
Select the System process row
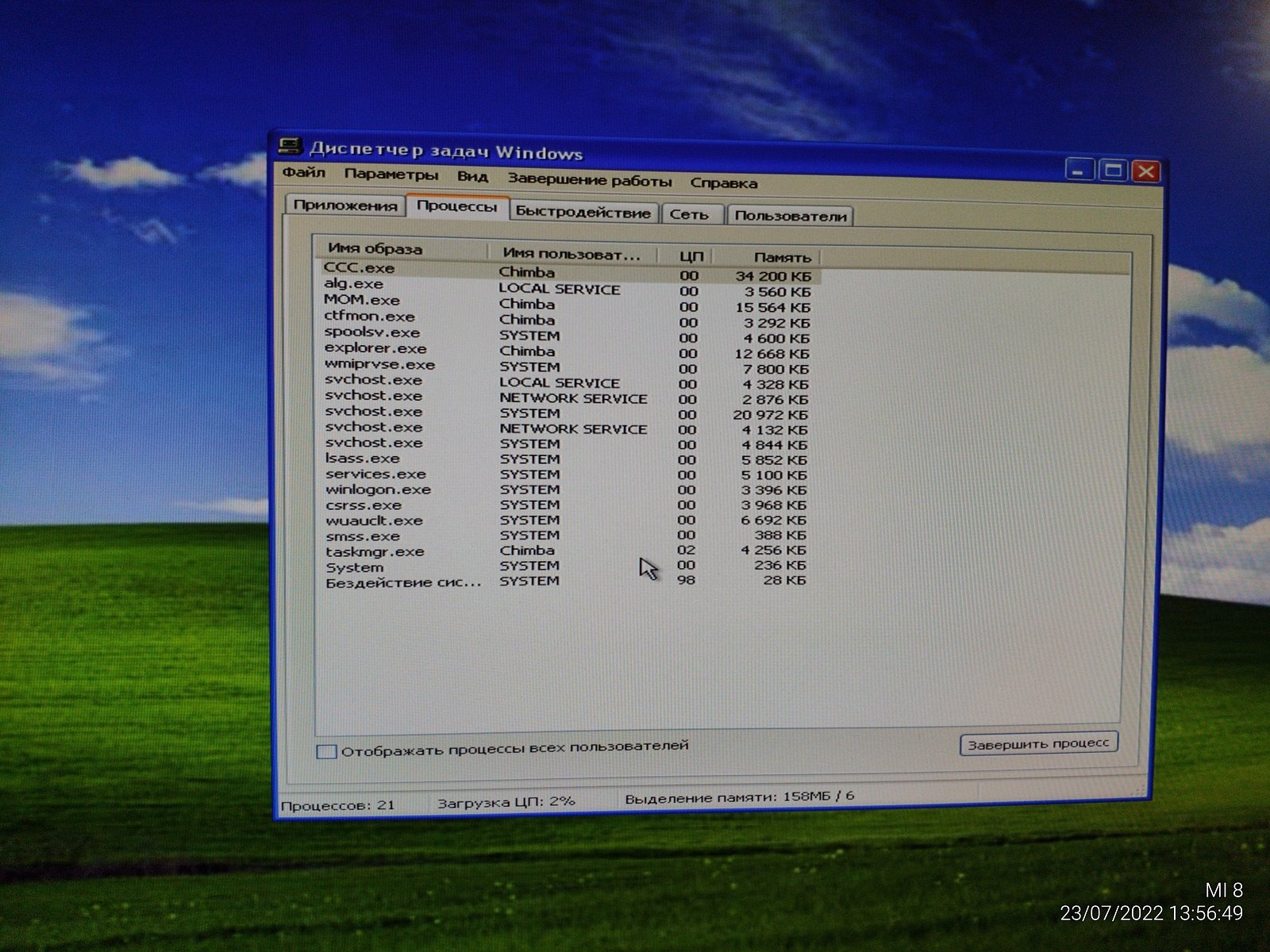point(567,566)
